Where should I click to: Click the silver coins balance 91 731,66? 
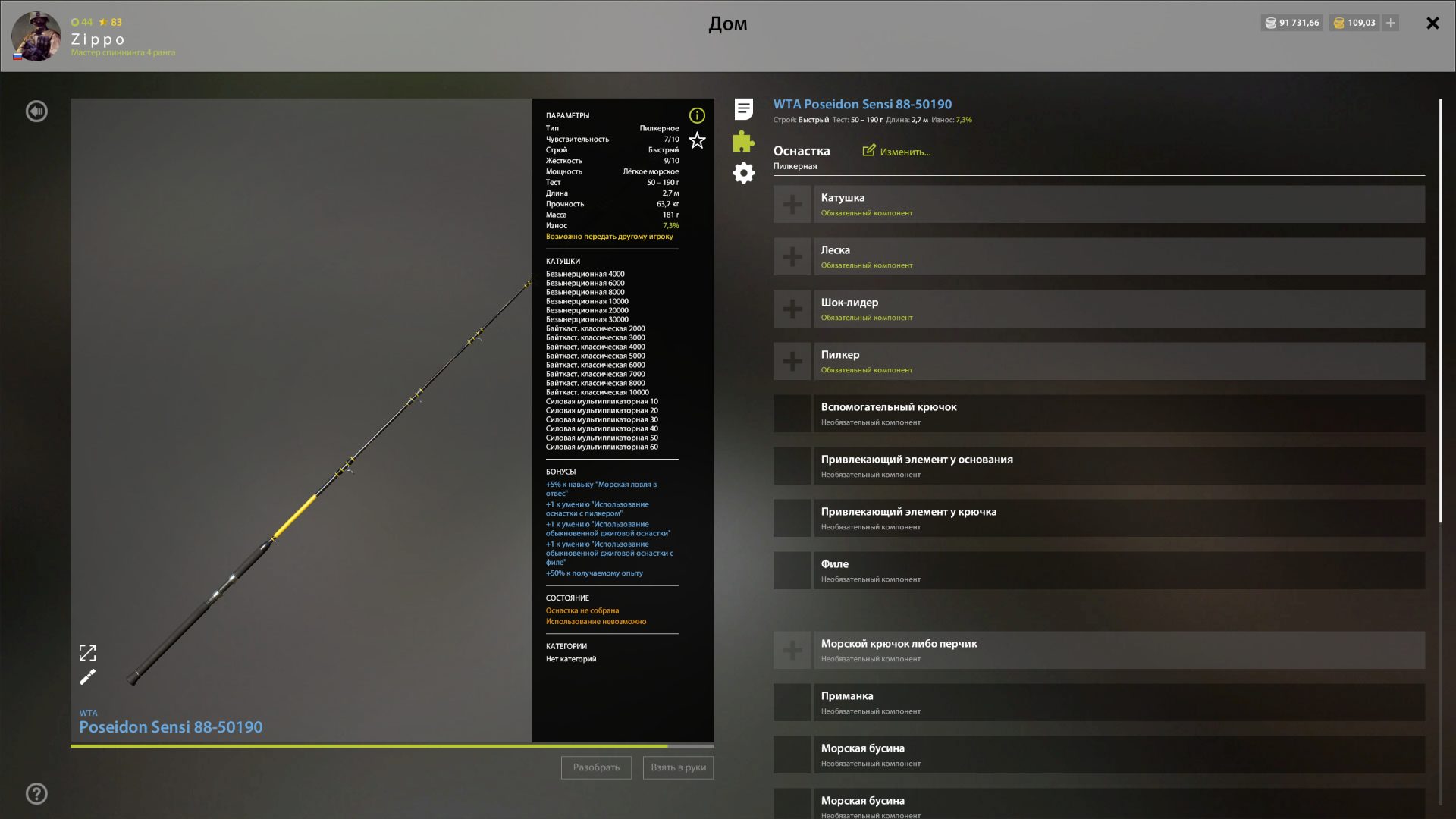pyautogui.click(x=1291, y=23)
